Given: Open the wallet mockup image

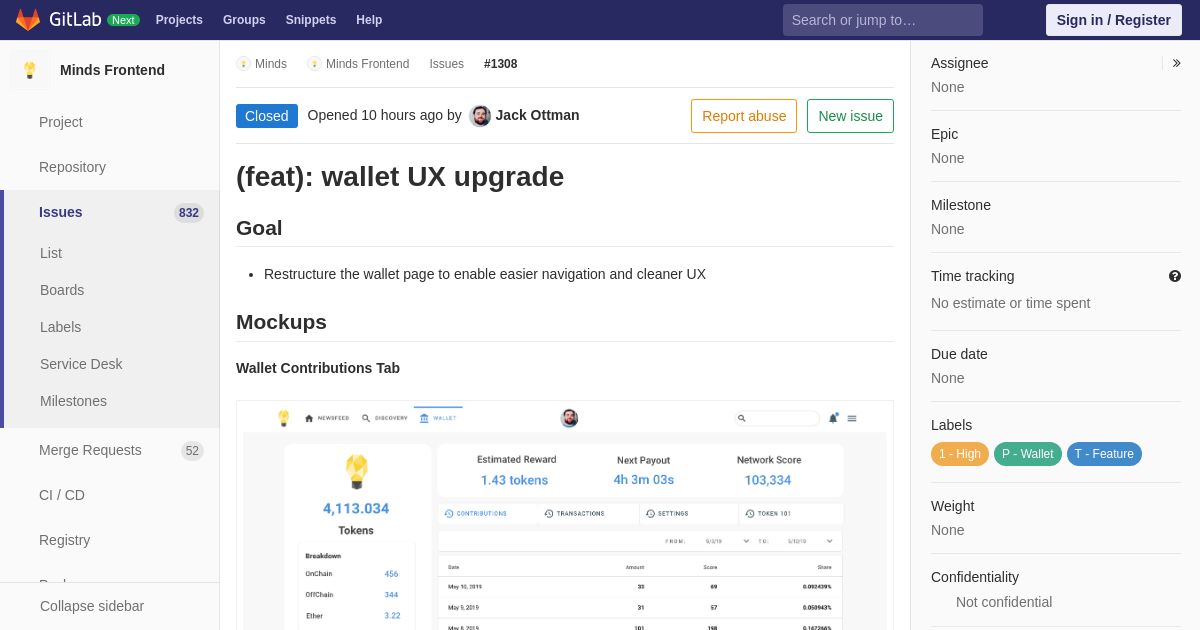Looking at the screenshot, I should tap(565, 515).
